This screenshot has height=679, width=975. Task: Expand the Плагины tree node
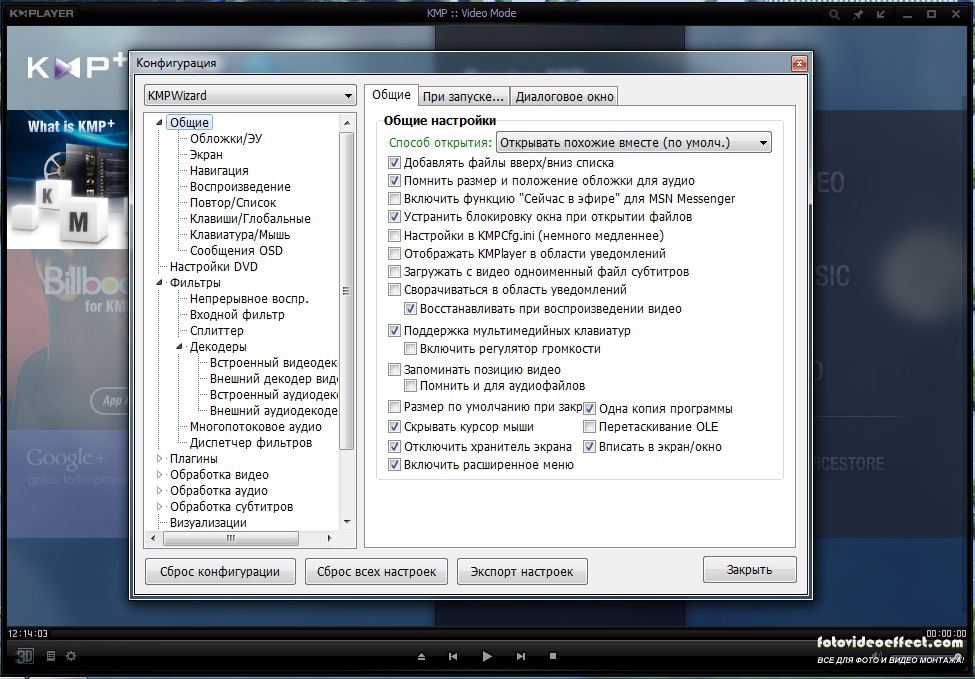(160, 459)
